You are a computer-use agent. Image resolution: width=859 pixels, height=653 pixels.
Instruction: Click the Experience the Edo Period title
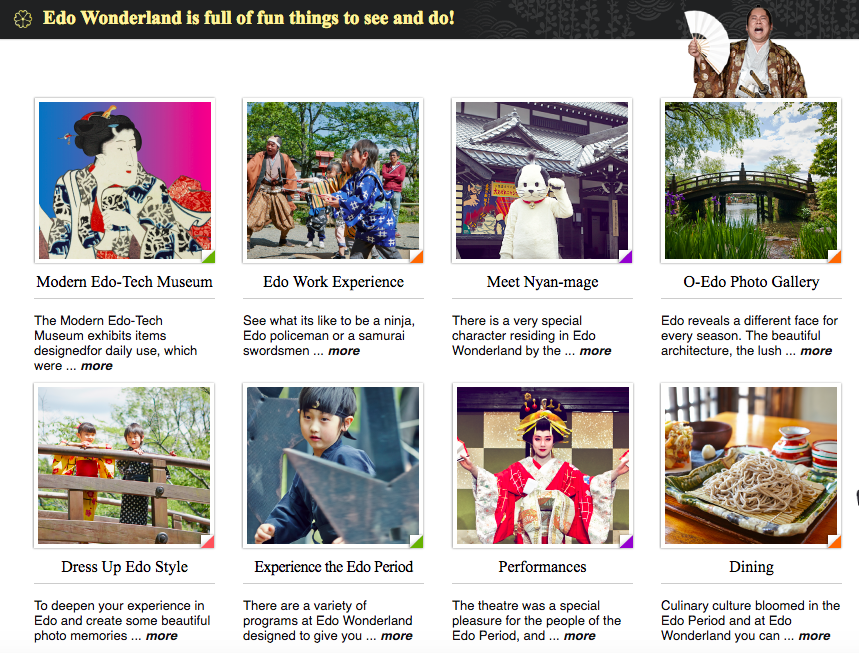(x=333, y=566)
